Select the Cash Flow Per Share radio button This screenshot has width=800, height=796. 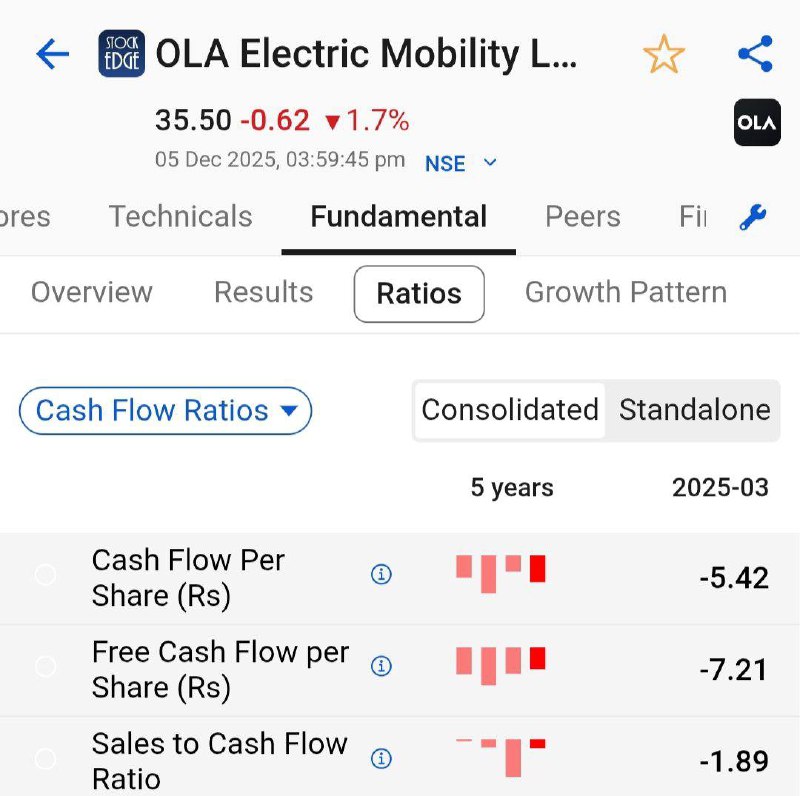[45, 574]
